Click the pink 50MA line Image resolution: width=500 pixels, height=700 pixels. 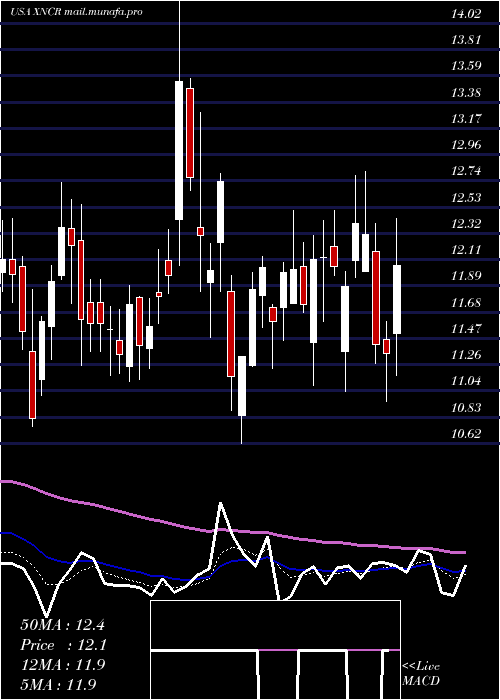coord(232,530)
